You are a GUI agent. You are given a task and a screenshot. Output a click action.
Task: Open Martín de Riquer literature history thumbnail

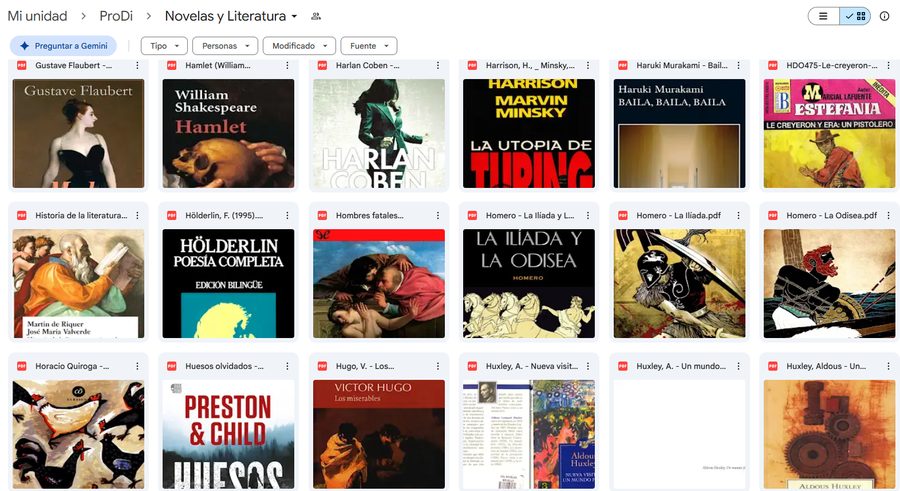coord(79,284)
